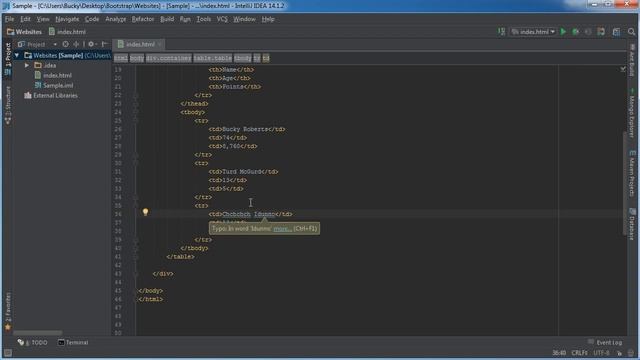This screenshot has height=360, width=640.
Task: Click the 'Turd McGurd' code line
Action: coord(243,172)
